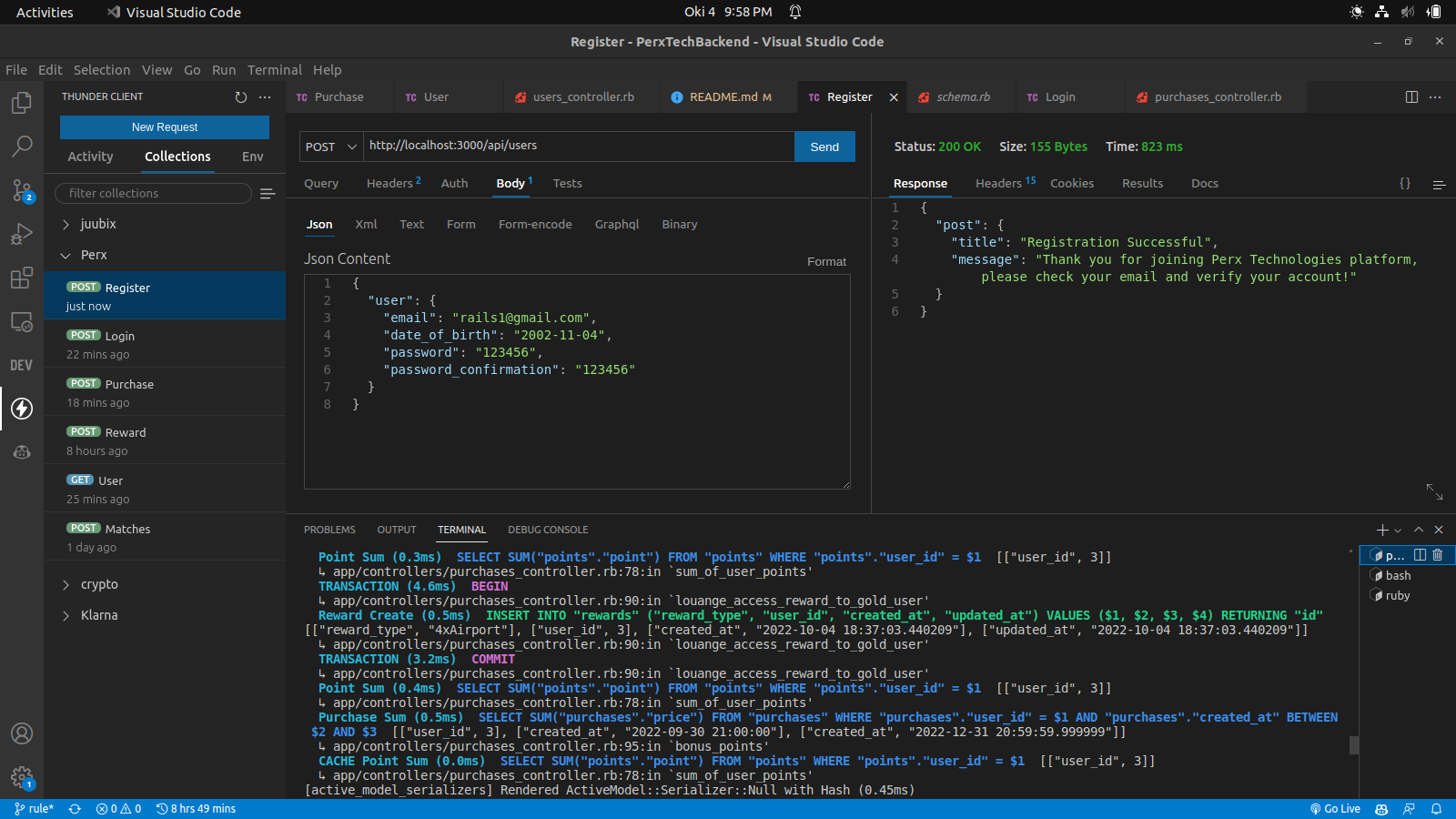Open errors and warnings count in status bar
This screenshot has height=819, width=1456.
coord(118,808)
